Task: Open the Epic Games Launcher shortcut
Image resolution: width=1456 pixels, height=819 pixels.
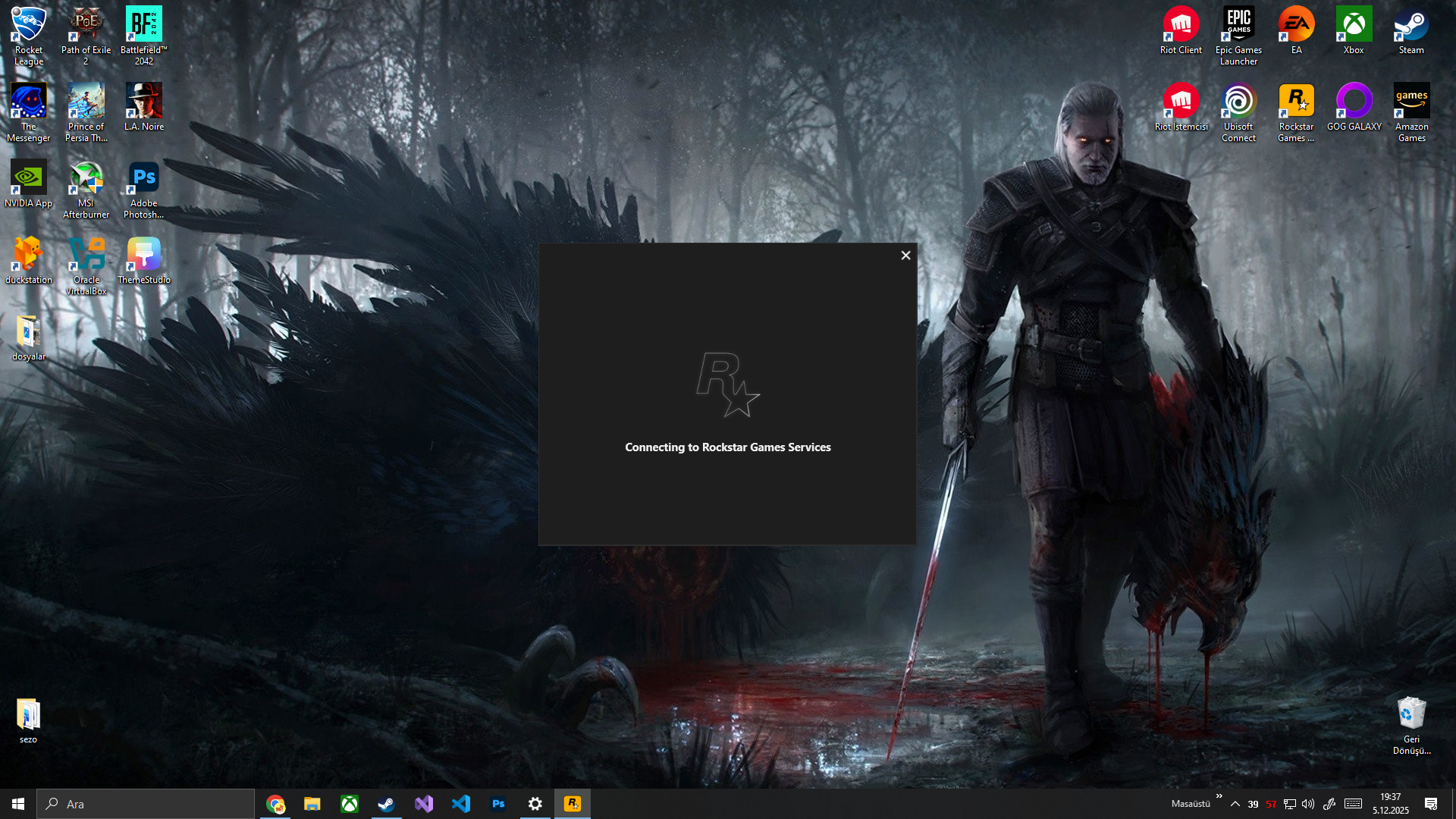Action: [1238, 25]
